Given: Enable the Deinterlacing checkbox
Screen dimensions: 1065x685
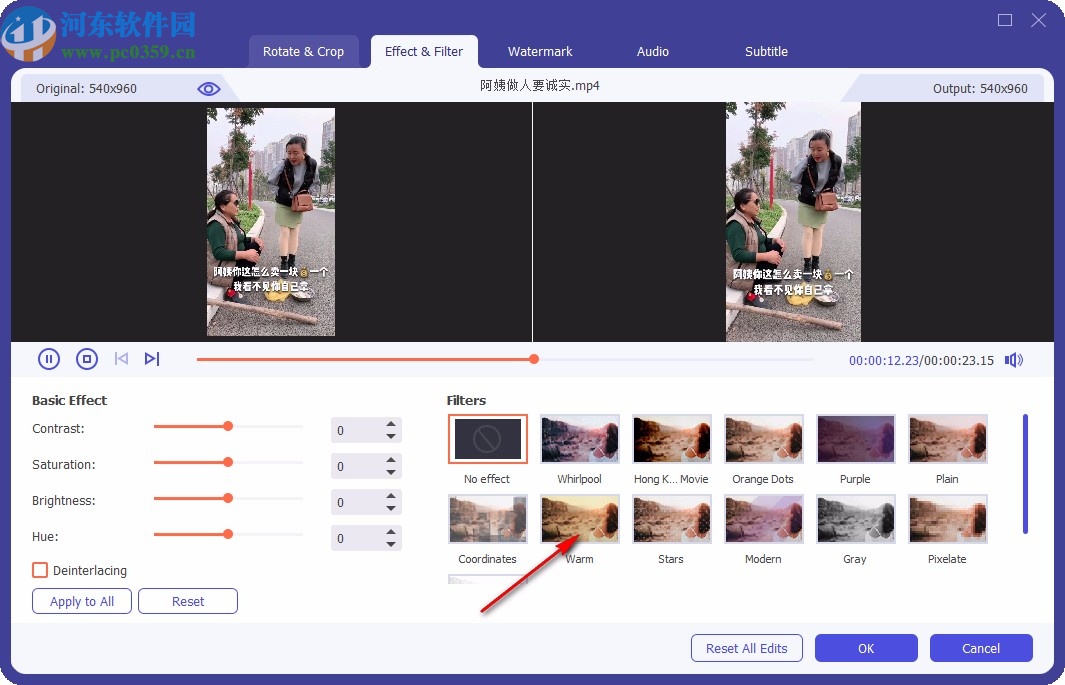Looking at the screenshot, I should [40, 570].
